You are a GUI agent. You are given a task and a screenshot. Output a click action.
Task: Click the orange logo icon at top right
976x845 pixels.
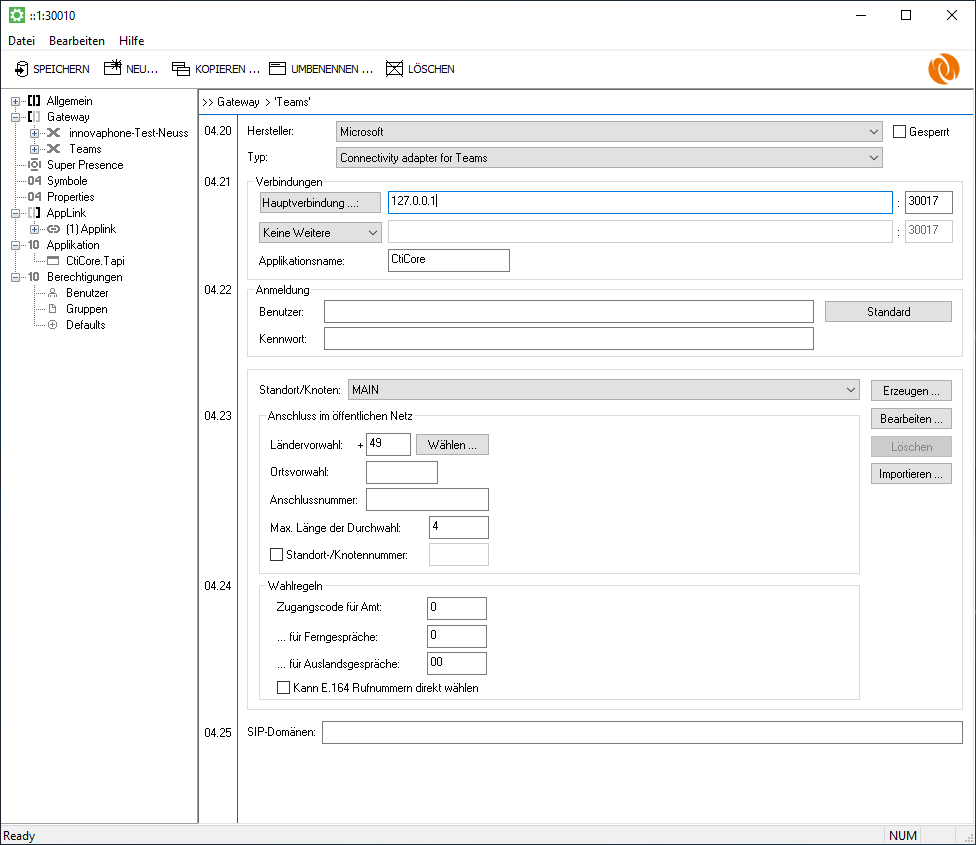point(943,69)
